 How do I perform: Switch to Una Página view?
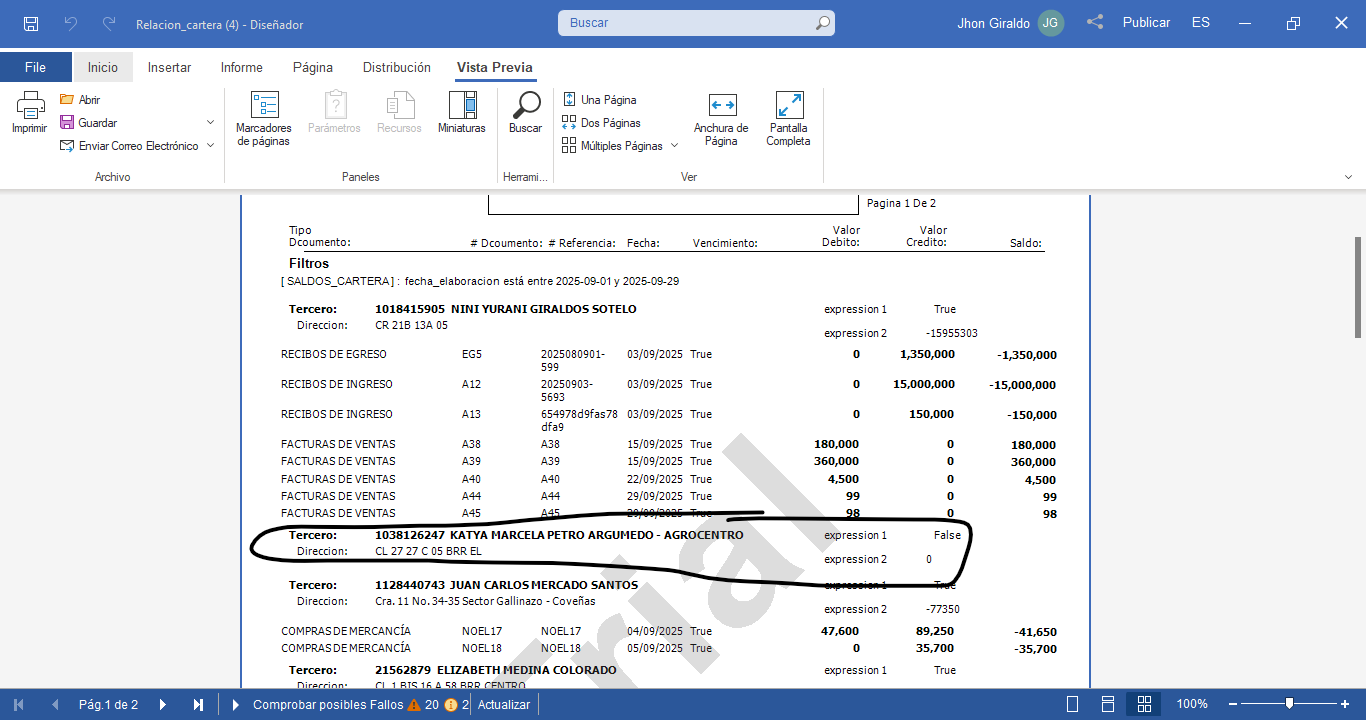pos(599,100)
